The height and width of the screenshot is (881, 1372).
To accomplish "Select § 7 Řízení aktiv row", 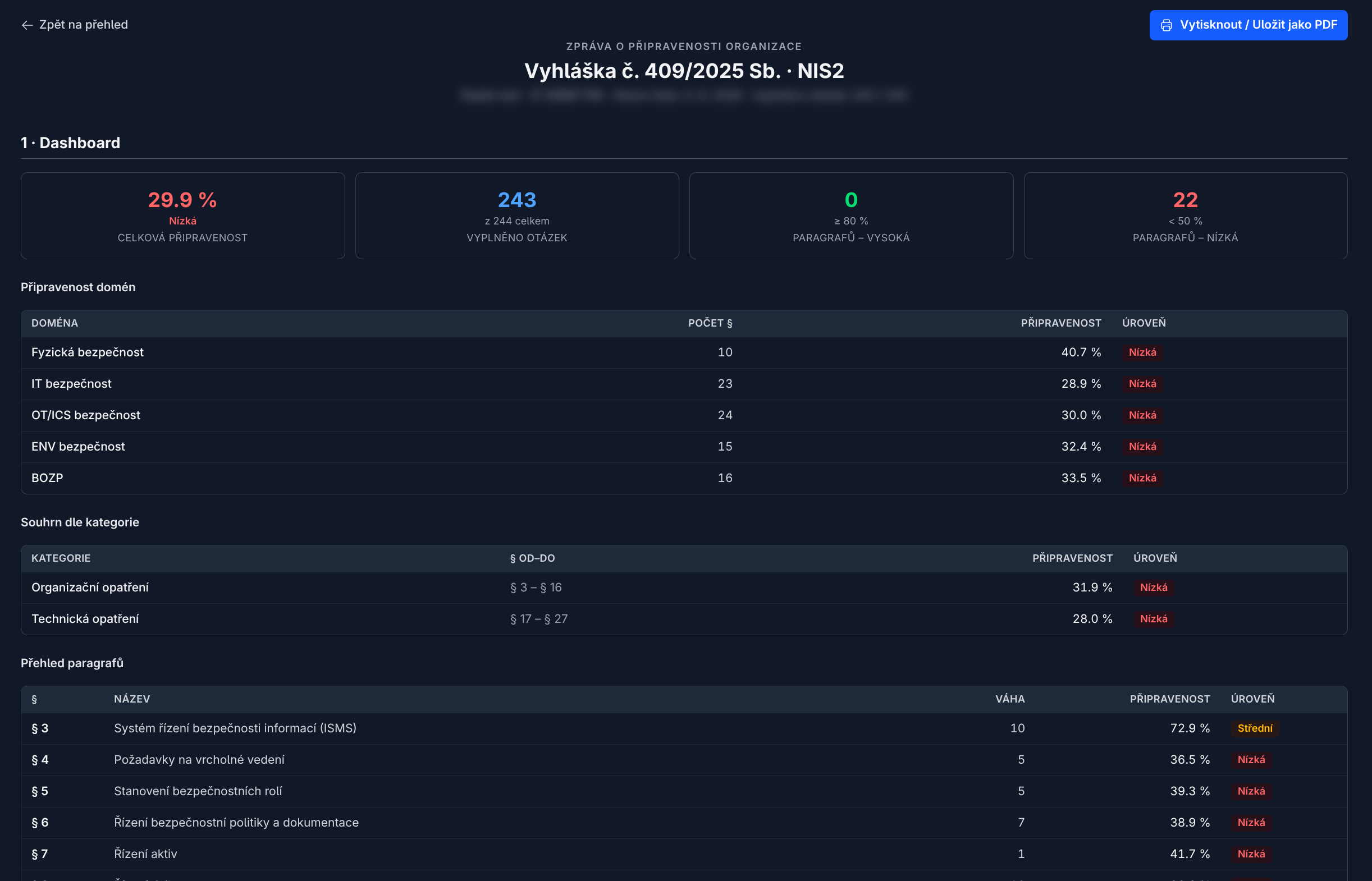I will [684, 854].
